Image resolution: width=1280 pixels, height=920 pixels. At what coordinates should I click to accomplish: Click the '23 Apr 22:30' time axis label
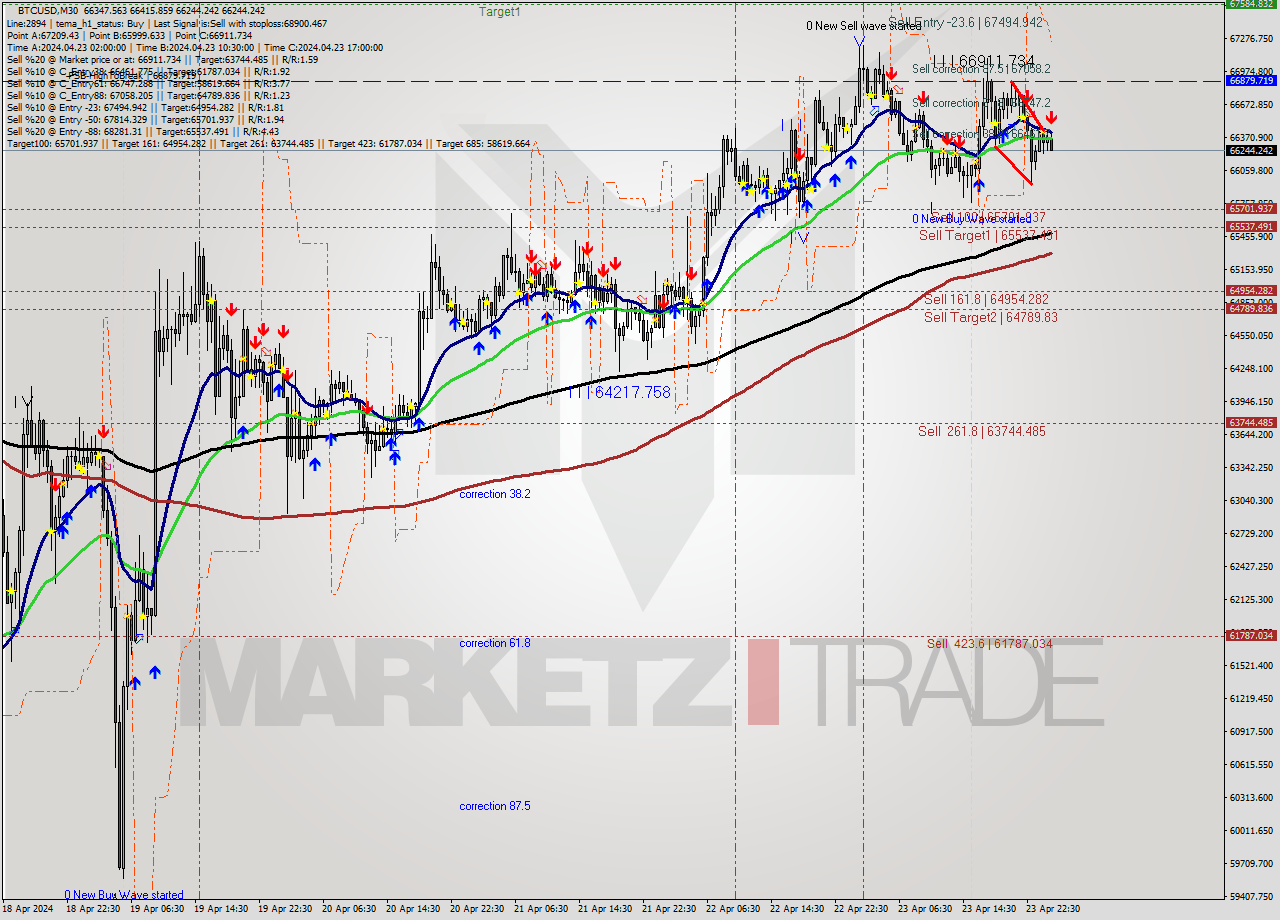(x=1053, y=909)
